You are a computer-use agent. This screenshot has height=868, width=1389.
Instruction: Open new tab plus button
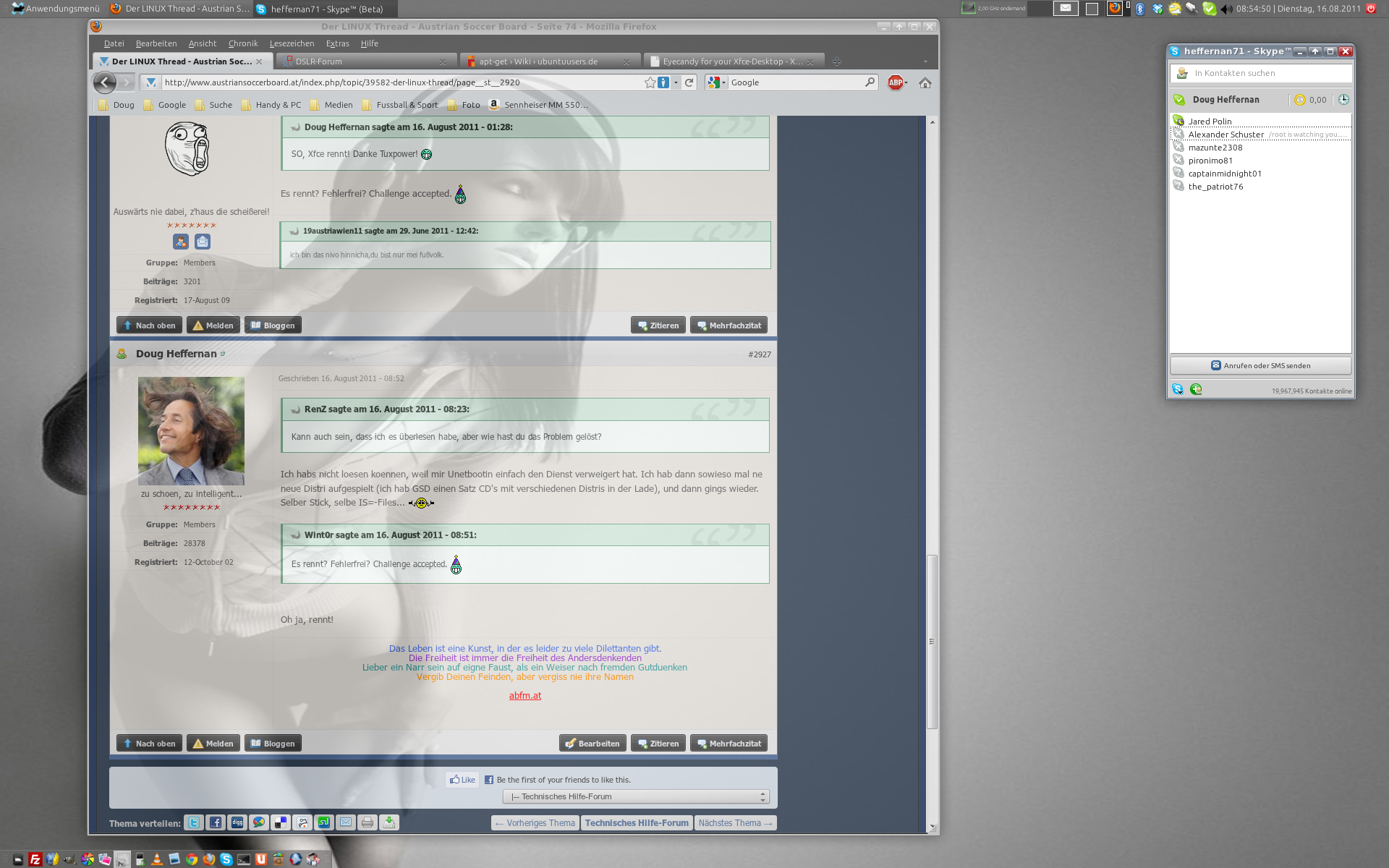pos(837,61)
